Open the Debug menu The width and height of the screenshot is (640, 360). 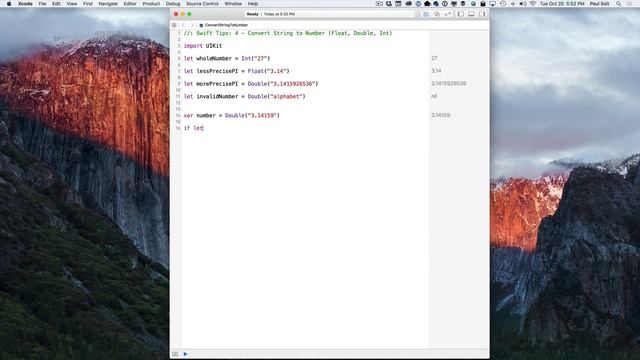point(173,4)
